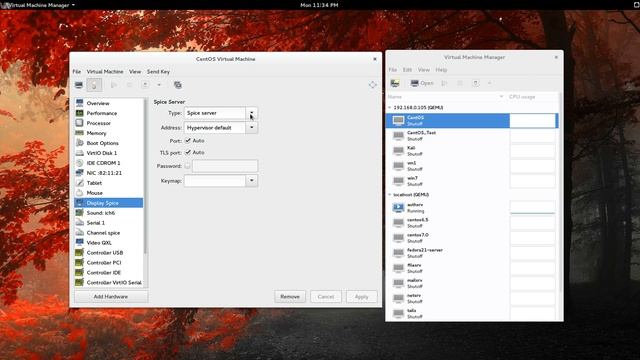Select Video QXL entry
The width and height of the screenshot is (640, 360).
point(109,242)
